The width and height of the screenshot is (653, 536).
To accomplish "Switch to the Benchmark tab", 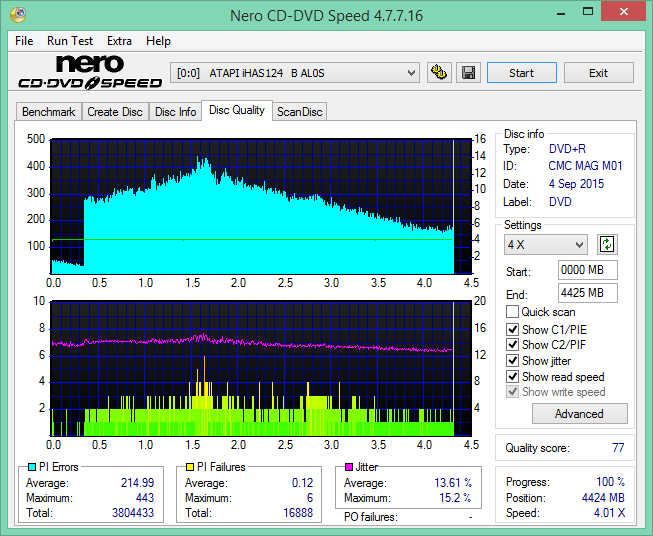I will click(x=49, y=112).
